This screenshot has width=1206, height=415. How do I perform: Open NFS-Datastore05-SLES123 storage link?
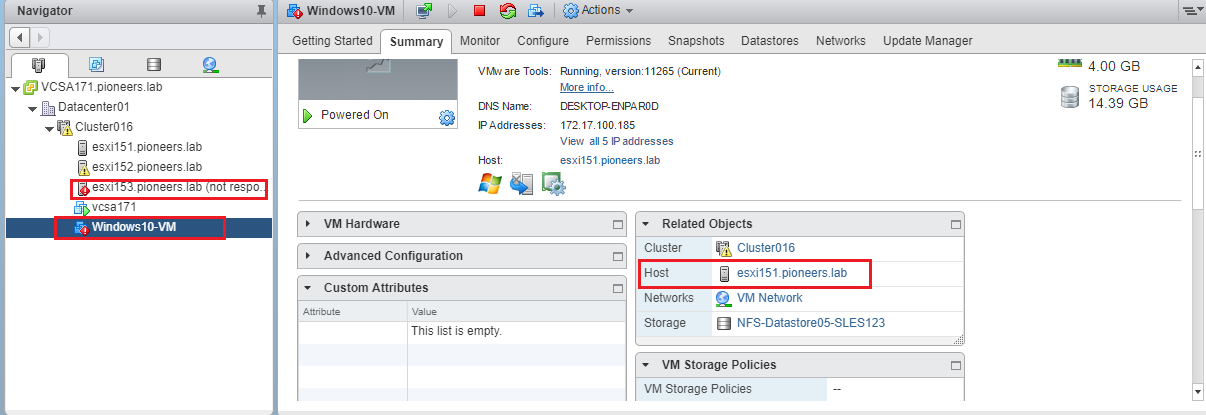click(811, 323)
